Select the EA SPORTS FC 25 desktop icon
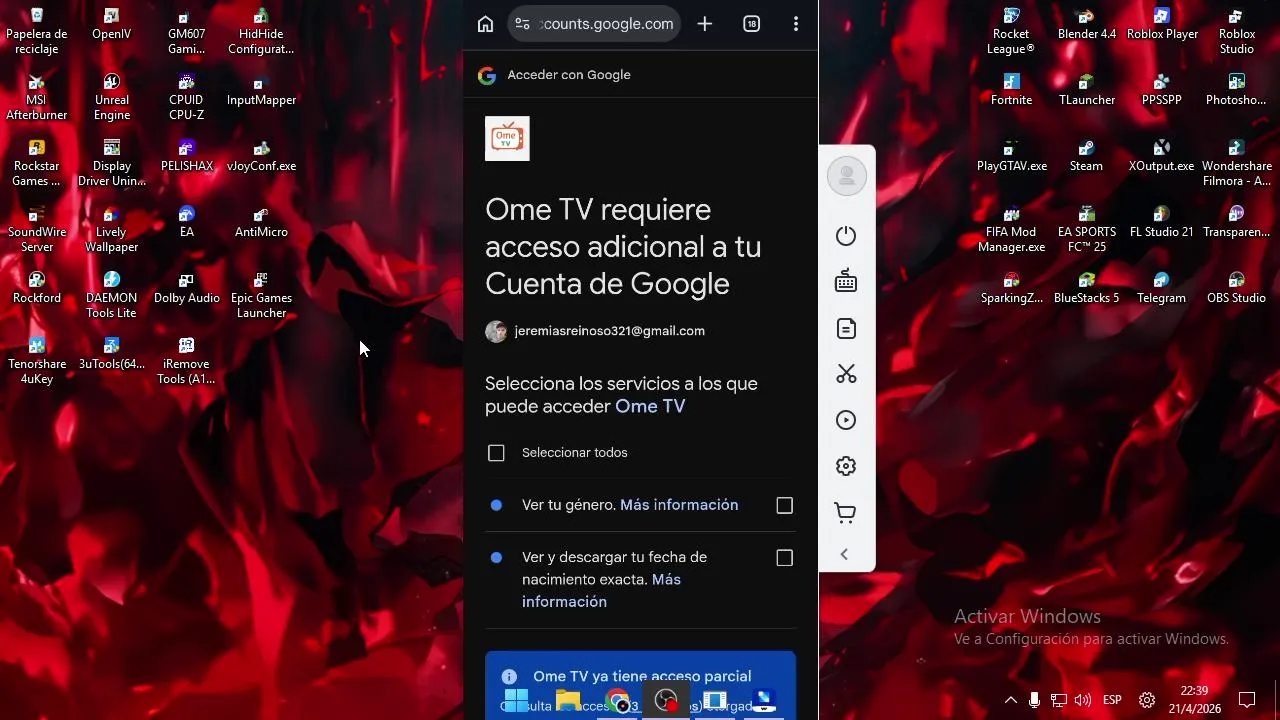The image size is (1280, 720). (x=1086, y=229)
